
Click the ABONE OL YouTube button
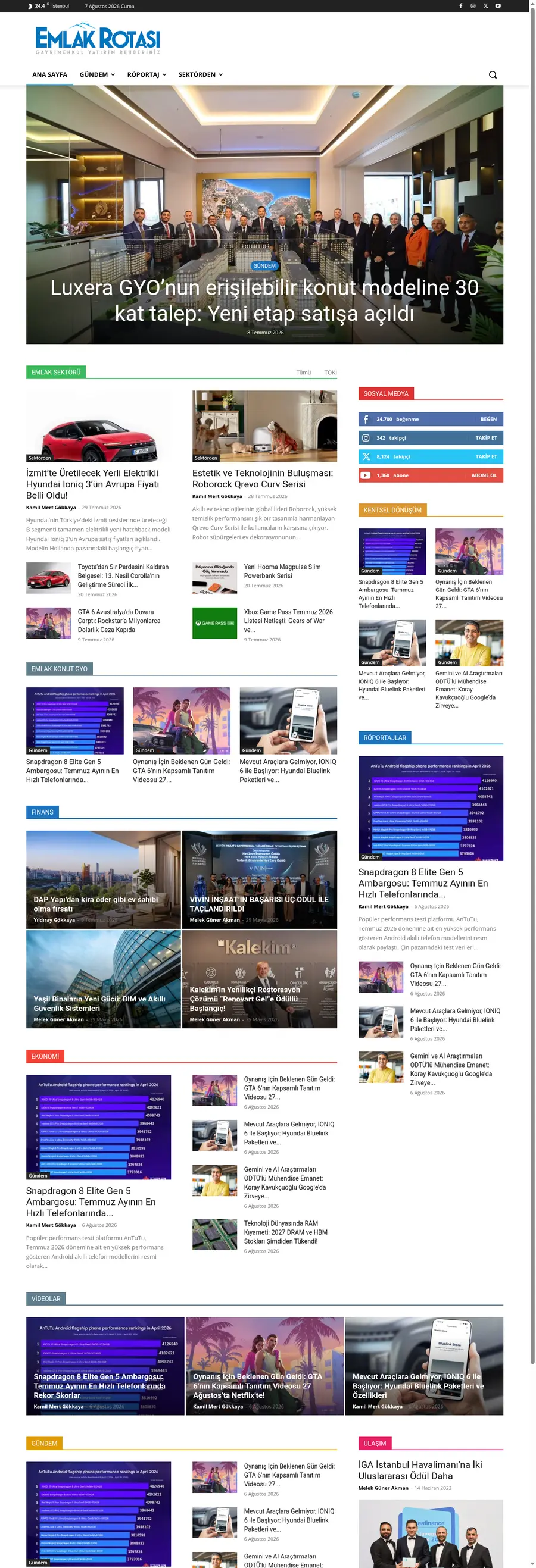[x=484, y=475]
